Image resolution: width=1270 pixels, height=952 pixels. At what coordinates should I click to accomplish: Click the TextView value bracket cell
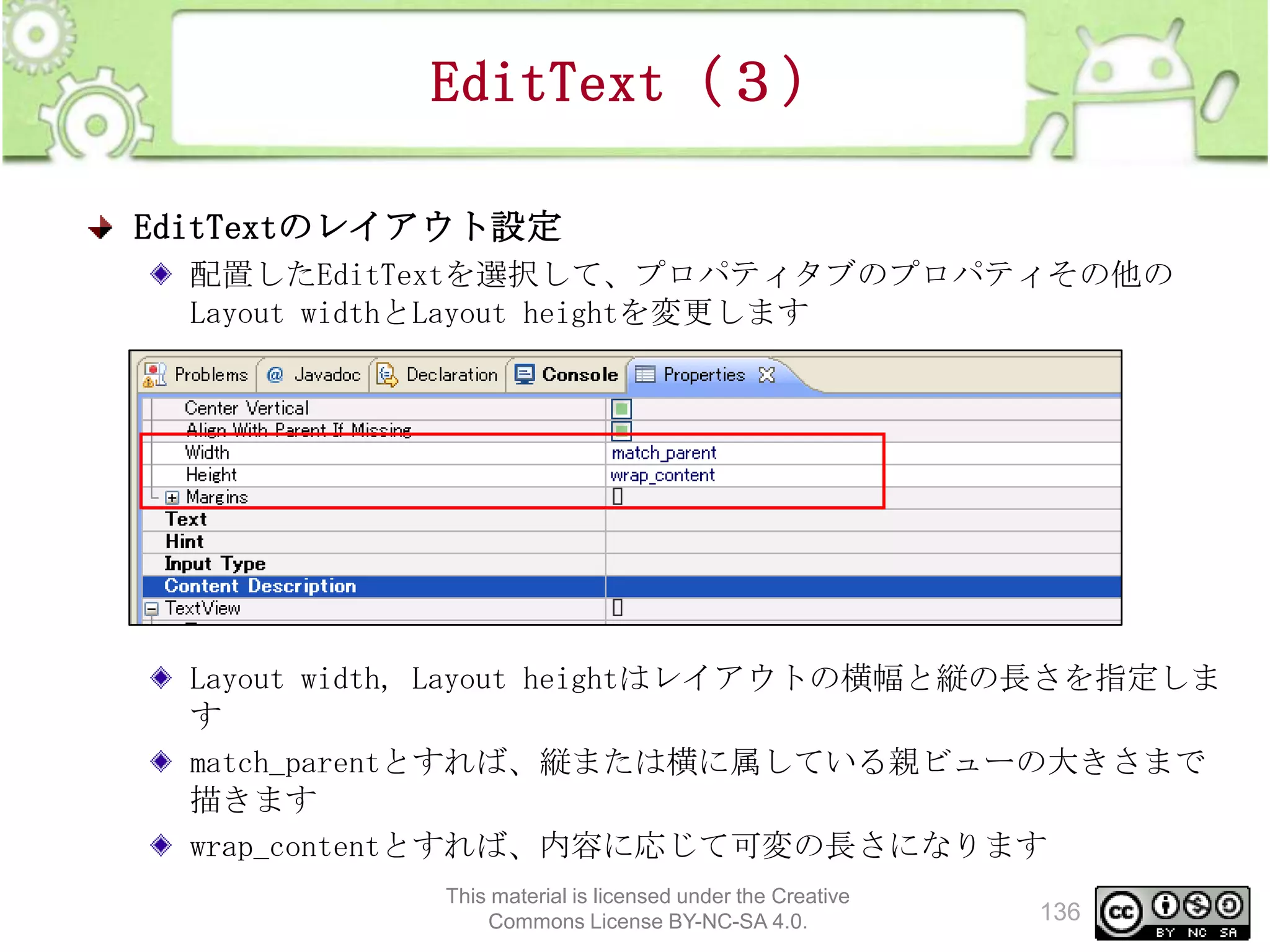618,607
